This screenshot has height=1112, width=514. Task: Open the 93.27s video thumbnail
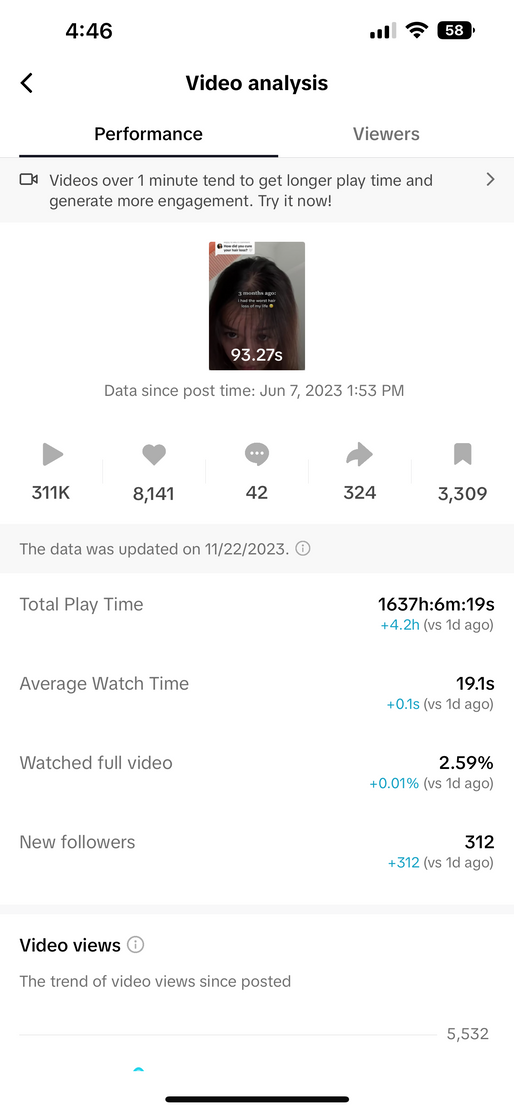click(x=257, y=306)
